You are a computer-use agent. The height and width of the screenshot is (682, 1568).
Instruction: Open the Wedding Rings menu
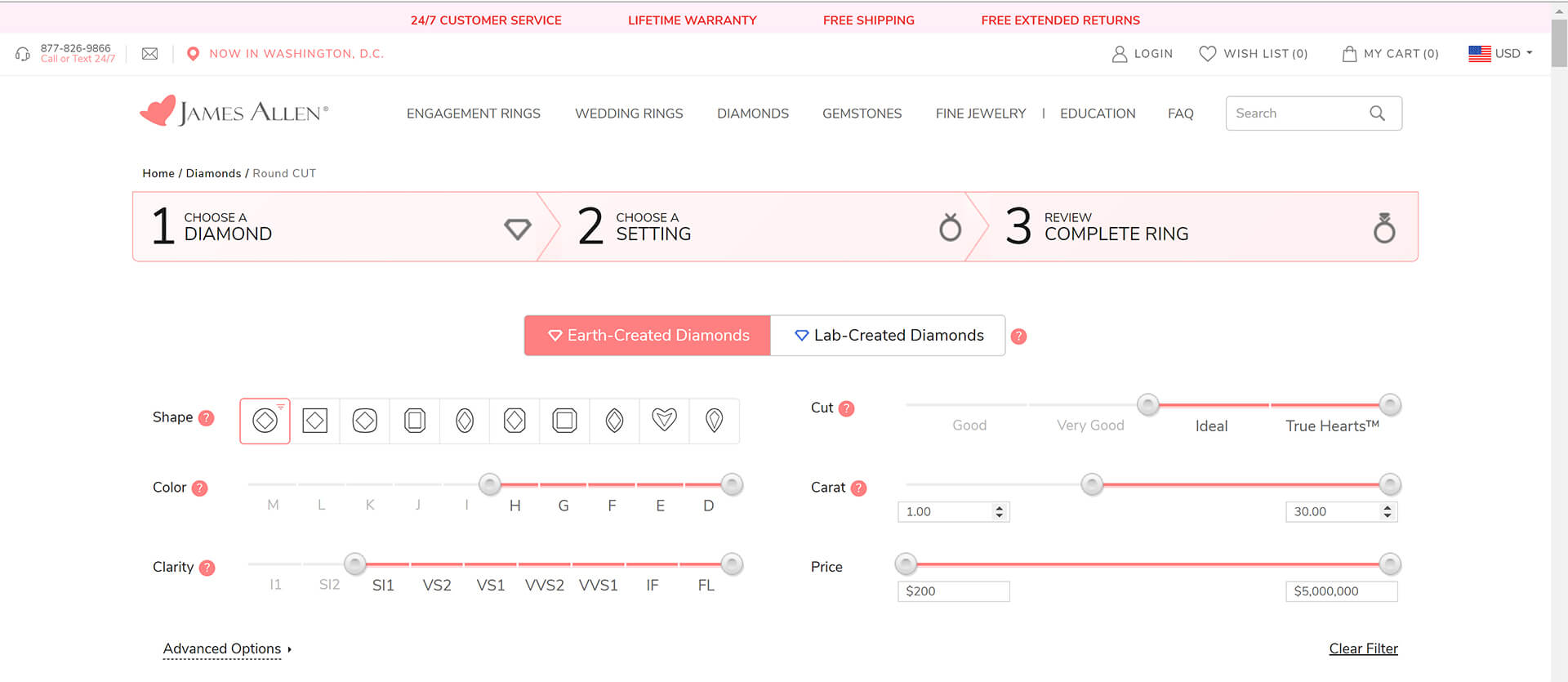pos(629,114)
